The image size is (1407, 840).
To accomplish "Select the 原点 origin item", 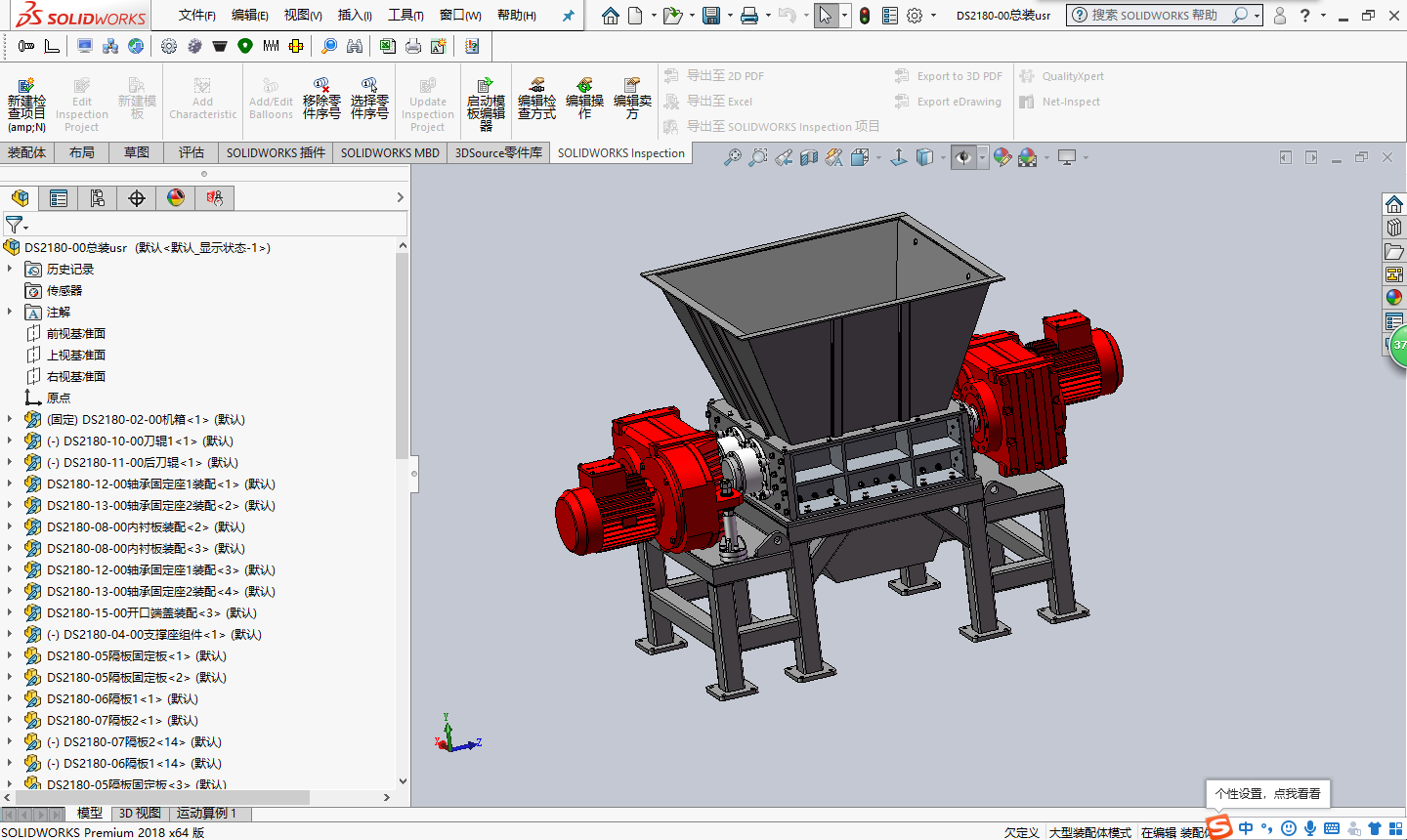I will click(59, 398).
